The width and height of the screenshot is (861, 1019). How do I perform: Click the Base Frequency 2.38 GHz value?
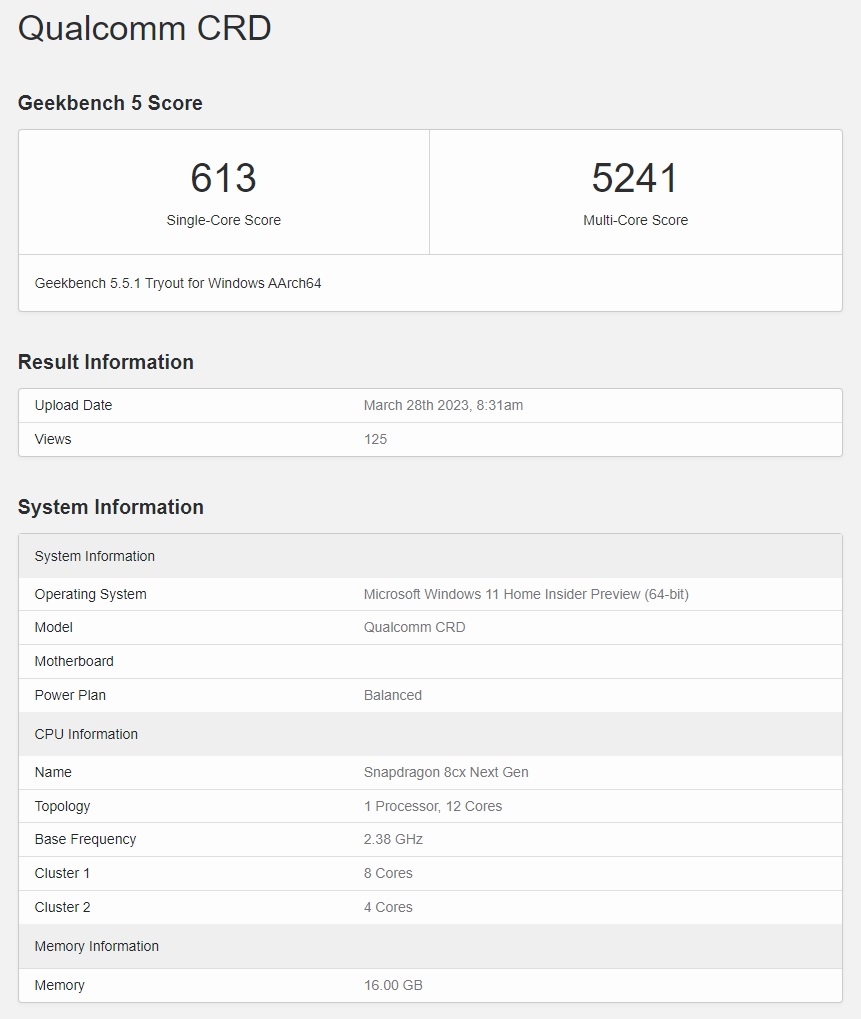tap(393, 839)
